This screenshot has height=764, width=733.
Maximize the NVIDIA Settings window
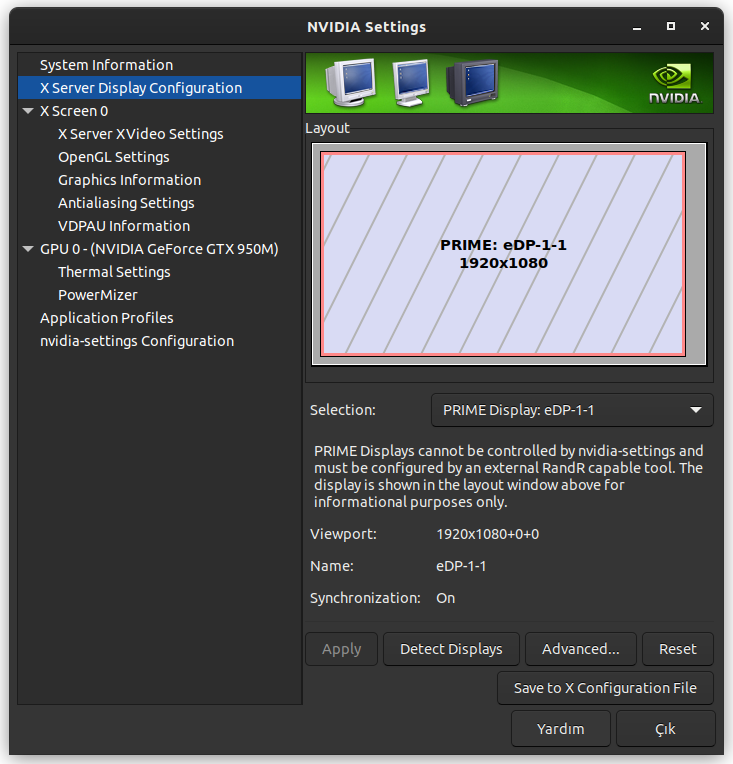pyautogui.click(x=671, y=26)
